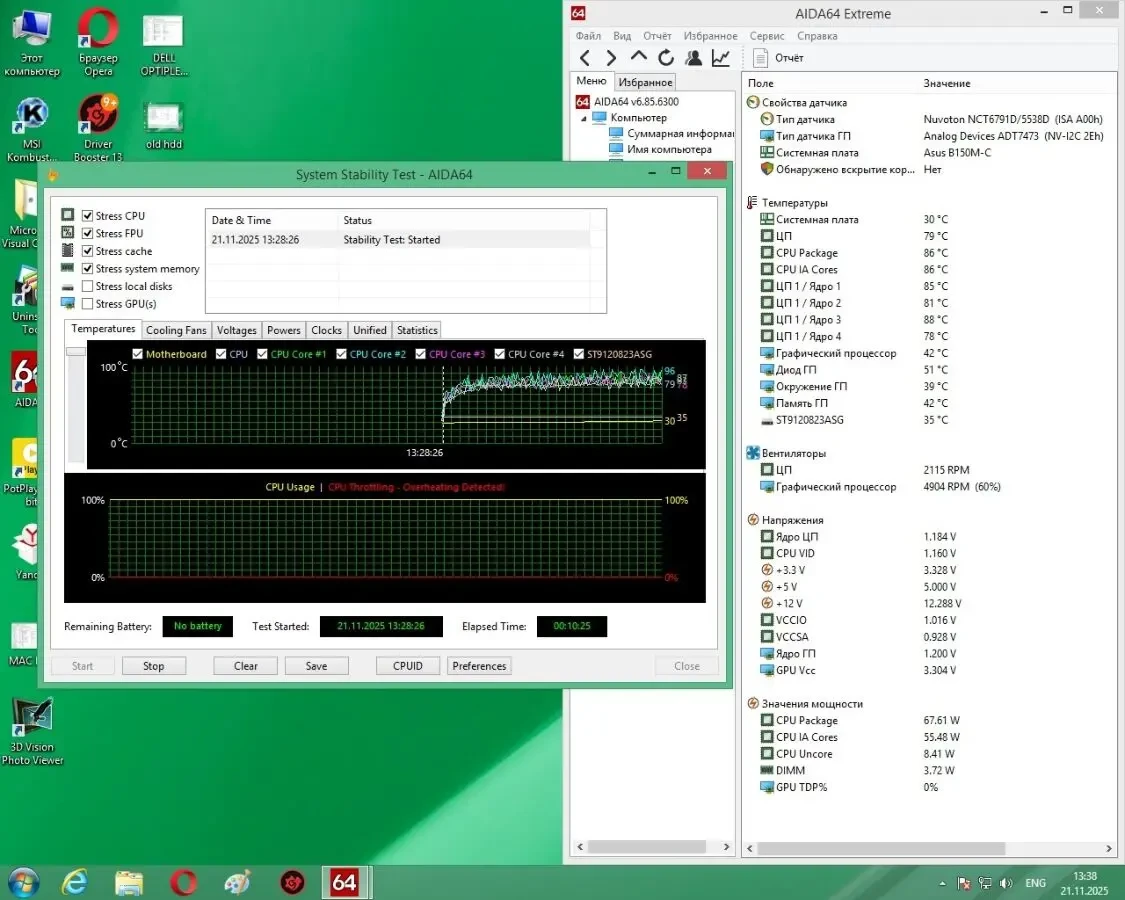1125x900 pixels.
Task: Click the up arrow navigation icon in AIDA64
Action: pyautogui.click(x=637, y=57)
